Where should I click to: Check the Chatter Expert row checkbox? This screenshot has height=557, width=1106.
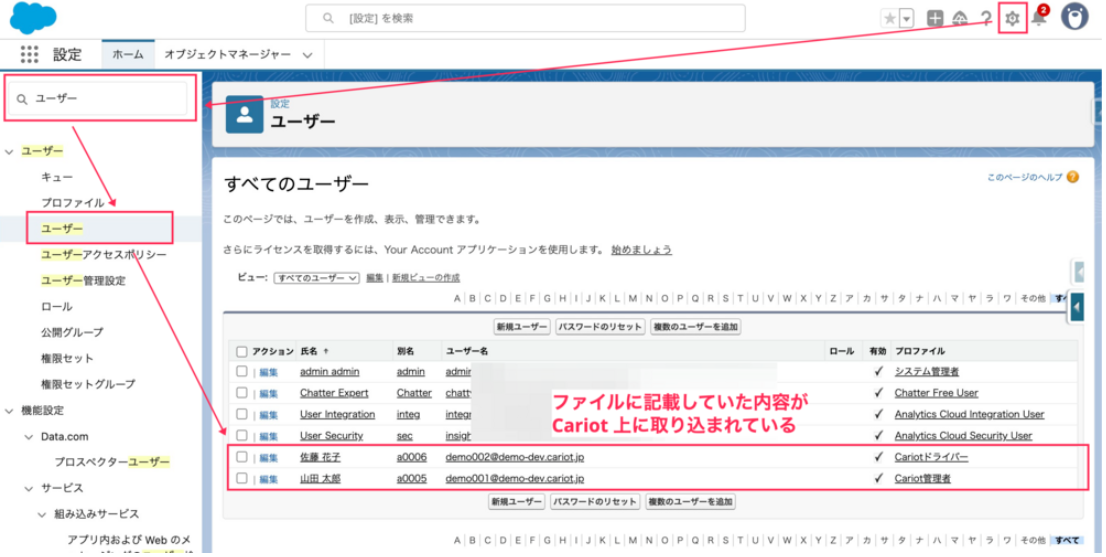242,392
